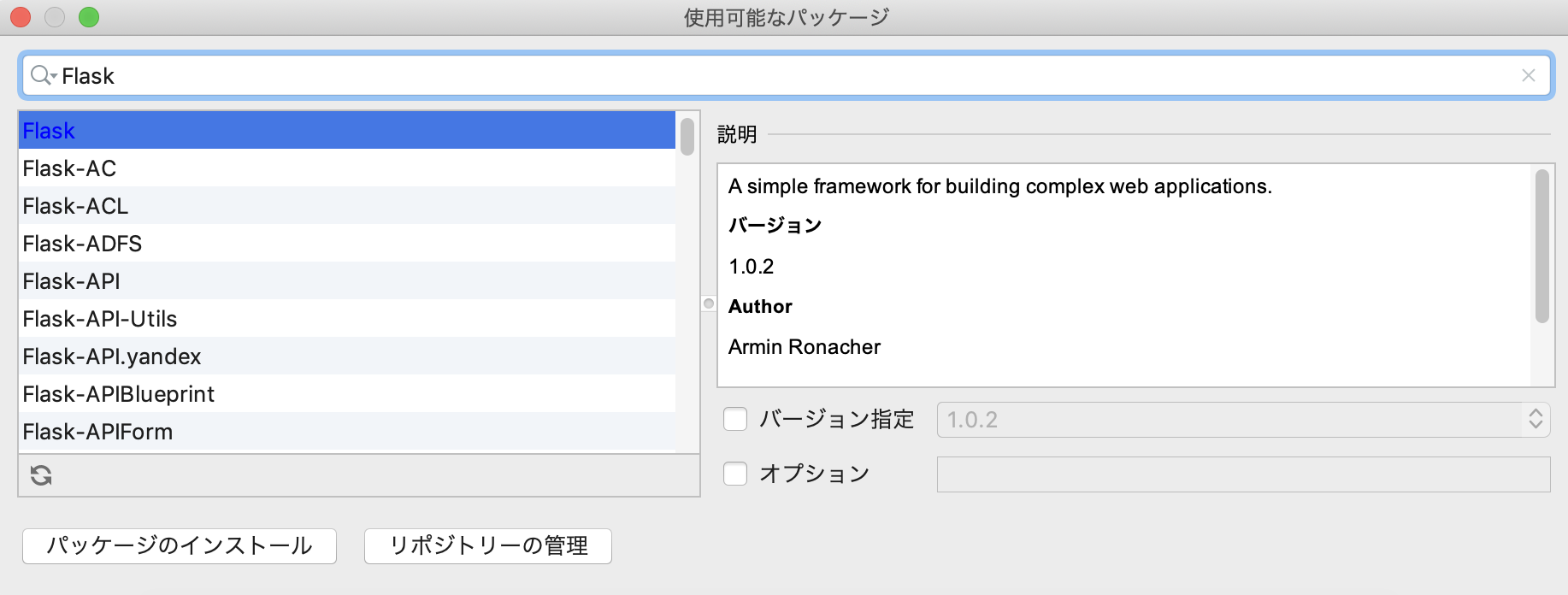Click the package list scrollbar thumb
1568x595 pixels.
coord(687,137)
